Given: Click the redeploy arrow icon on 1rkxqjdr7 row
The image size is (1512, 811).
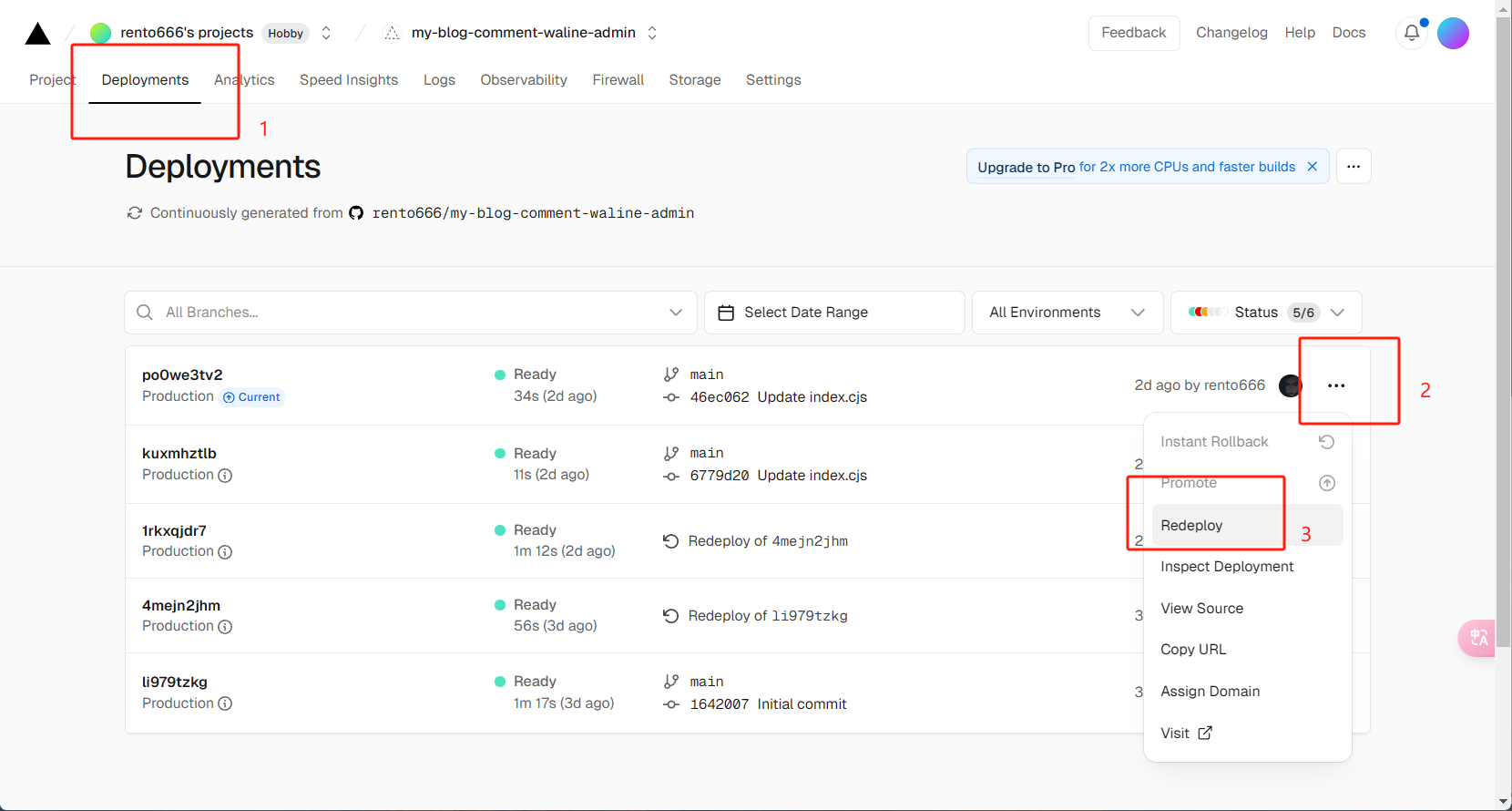Looking at the screenshot, I should coord(671,541).
